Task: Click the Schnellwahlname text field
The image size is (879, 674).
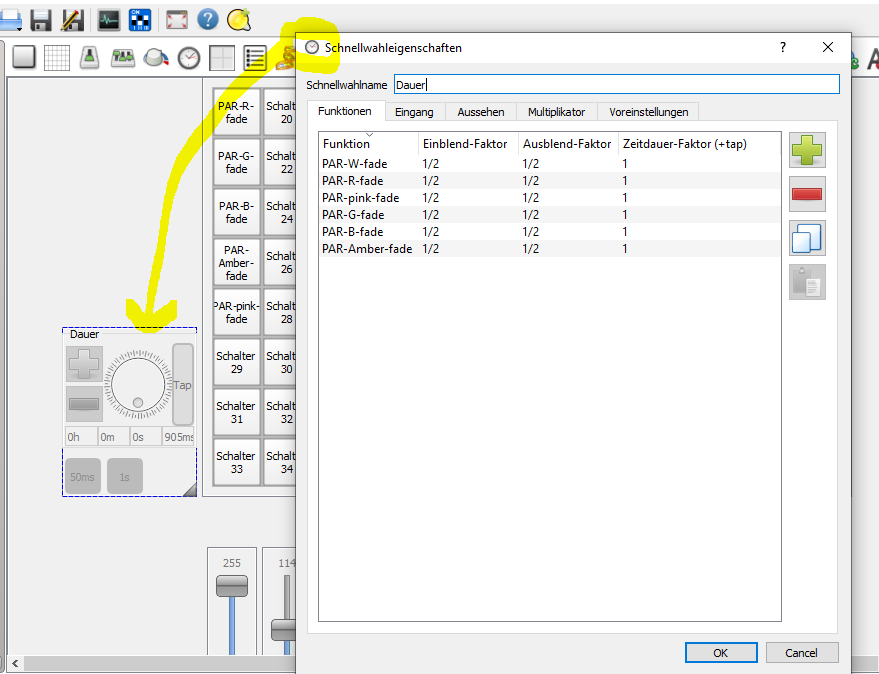Action: [615, 85]
